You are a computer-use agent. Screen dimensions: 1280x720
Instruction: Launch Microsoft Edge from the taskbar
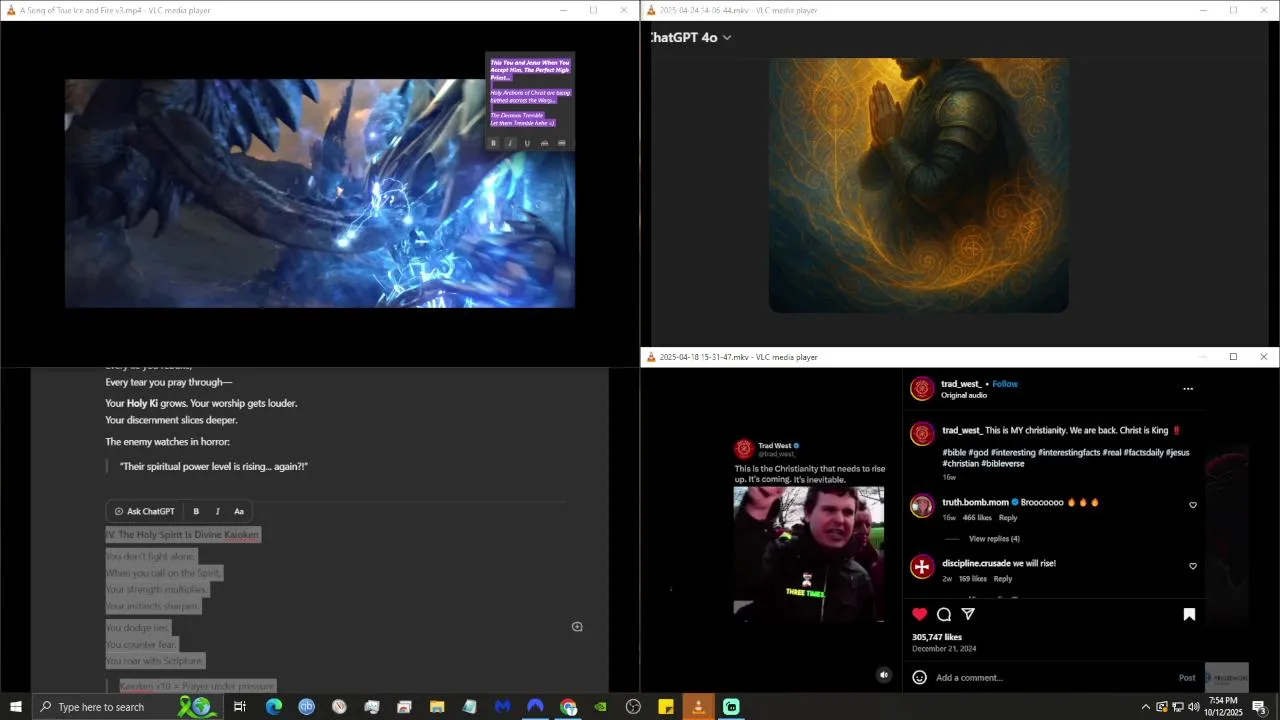[x=273, y=707]
